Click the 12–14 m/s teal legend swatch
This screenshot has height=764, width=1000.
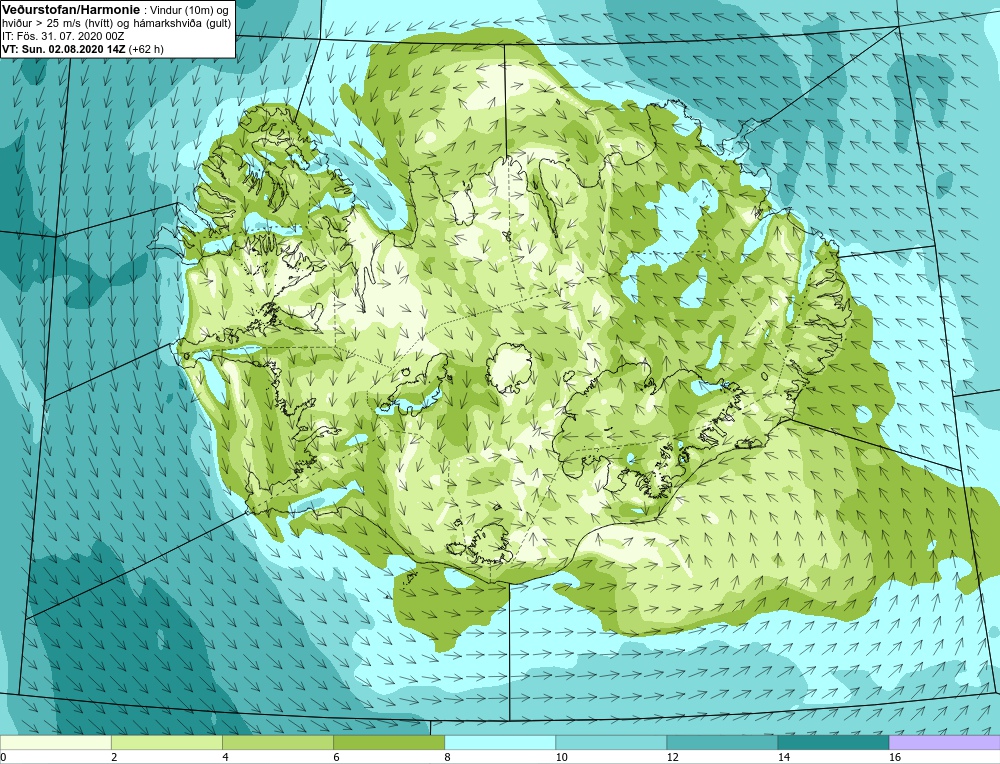[x=721, y=743]
